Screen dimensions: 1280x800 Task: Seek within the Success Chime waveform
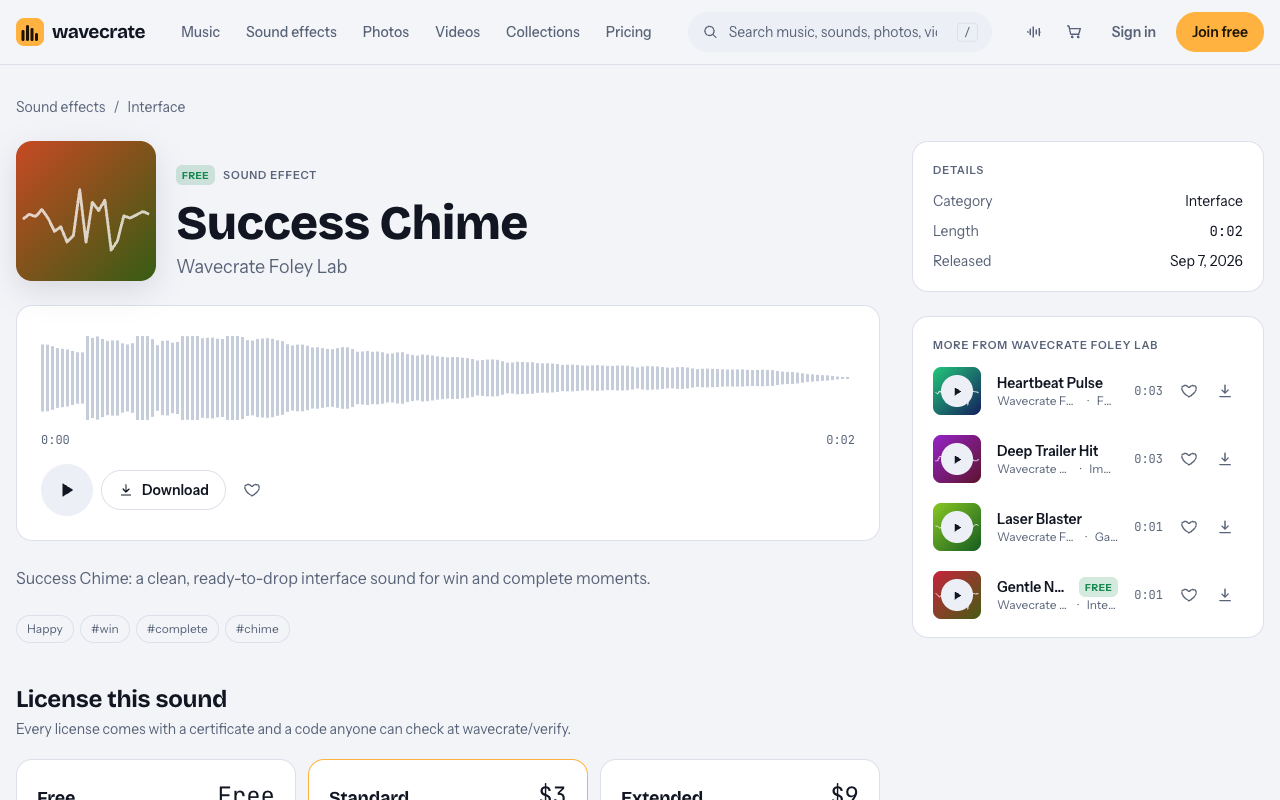(x=448, y=378)
